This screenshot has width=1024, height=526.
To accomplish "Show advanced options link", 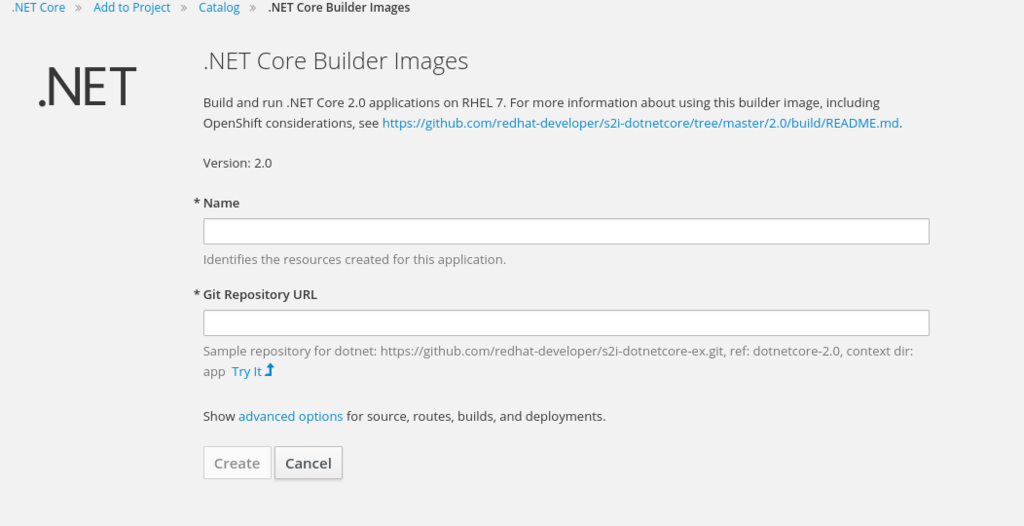I will 291,416.
